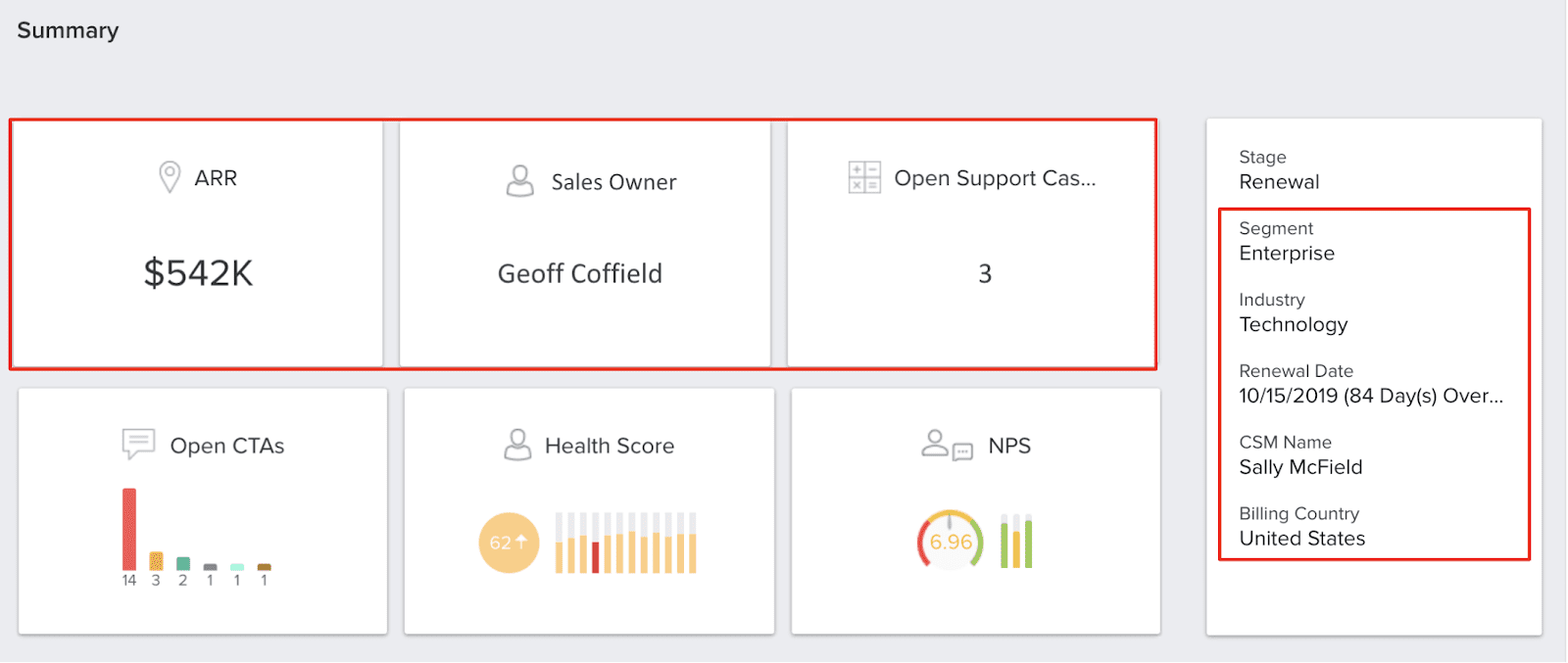
Task: Click the orange 62 health score circle
Action: pyautogui.click(x=509, y=543)
